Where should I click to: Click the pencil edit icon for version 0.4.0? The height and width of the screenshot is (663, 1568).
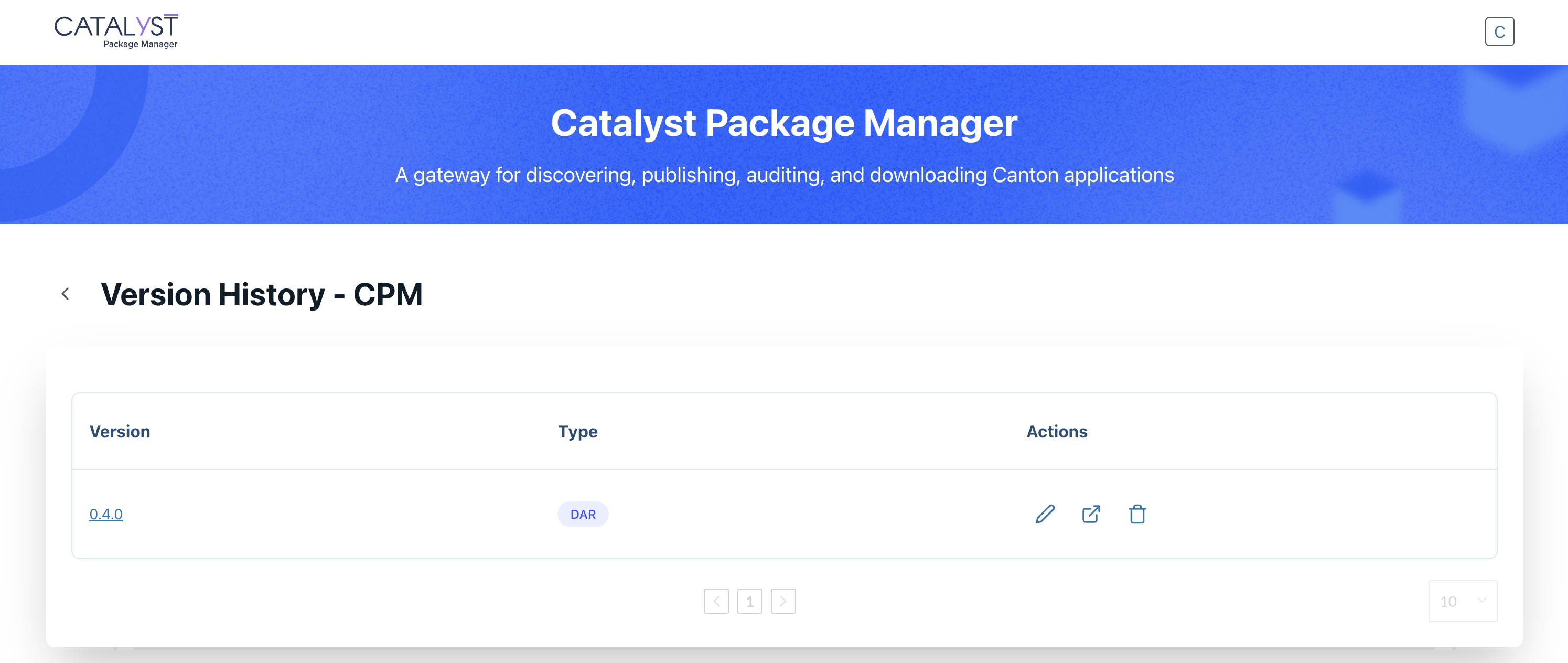(x=1045, y=514)
